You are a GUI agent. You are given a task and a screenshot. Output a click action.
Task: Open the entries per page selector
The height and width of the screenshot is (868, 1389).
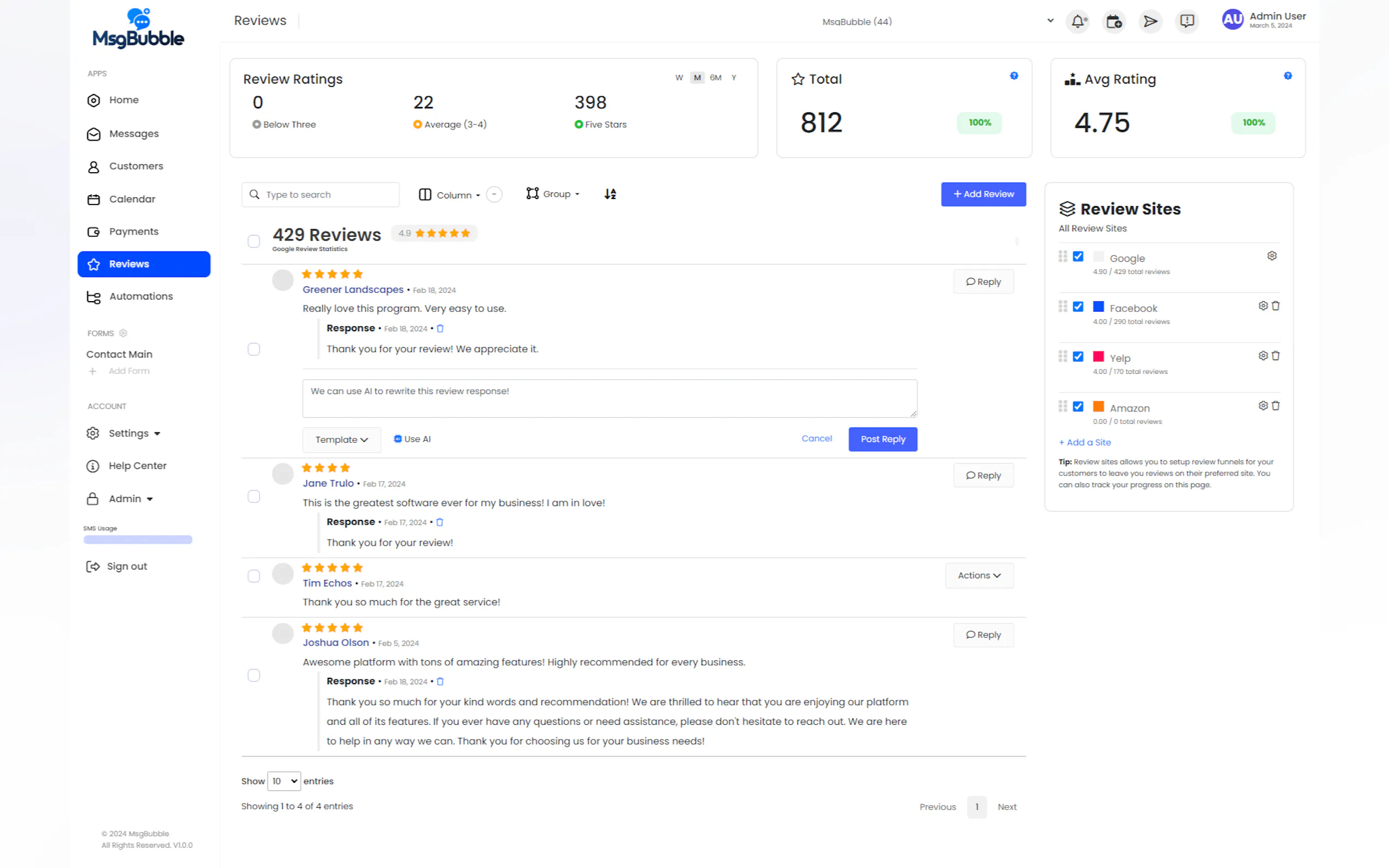tap(284, 781)
